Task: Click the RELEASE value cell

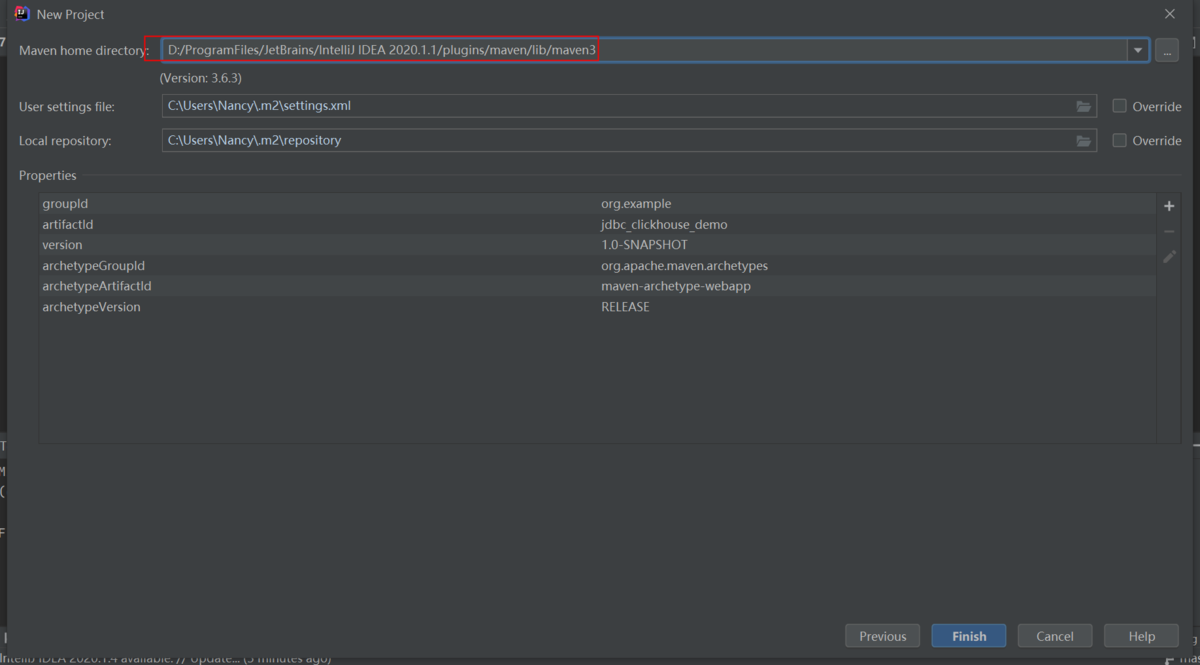Action: pyautogui.click(x=625, y=307)
